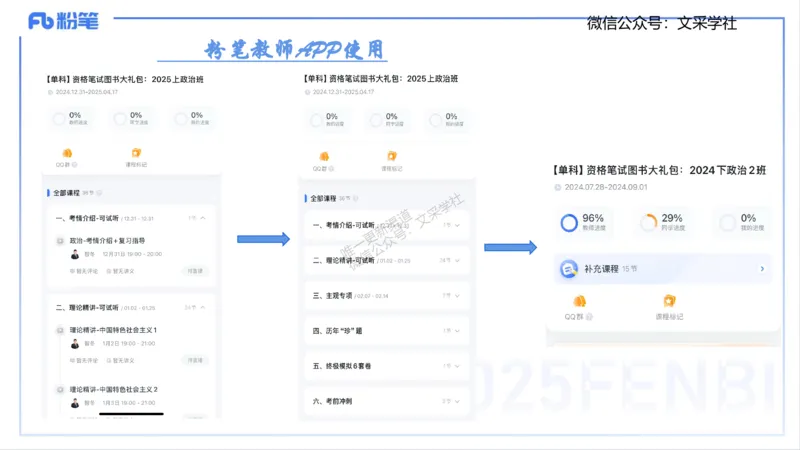Open lesson 理论精讲-中国特色社会主义1

coord(113,330)
